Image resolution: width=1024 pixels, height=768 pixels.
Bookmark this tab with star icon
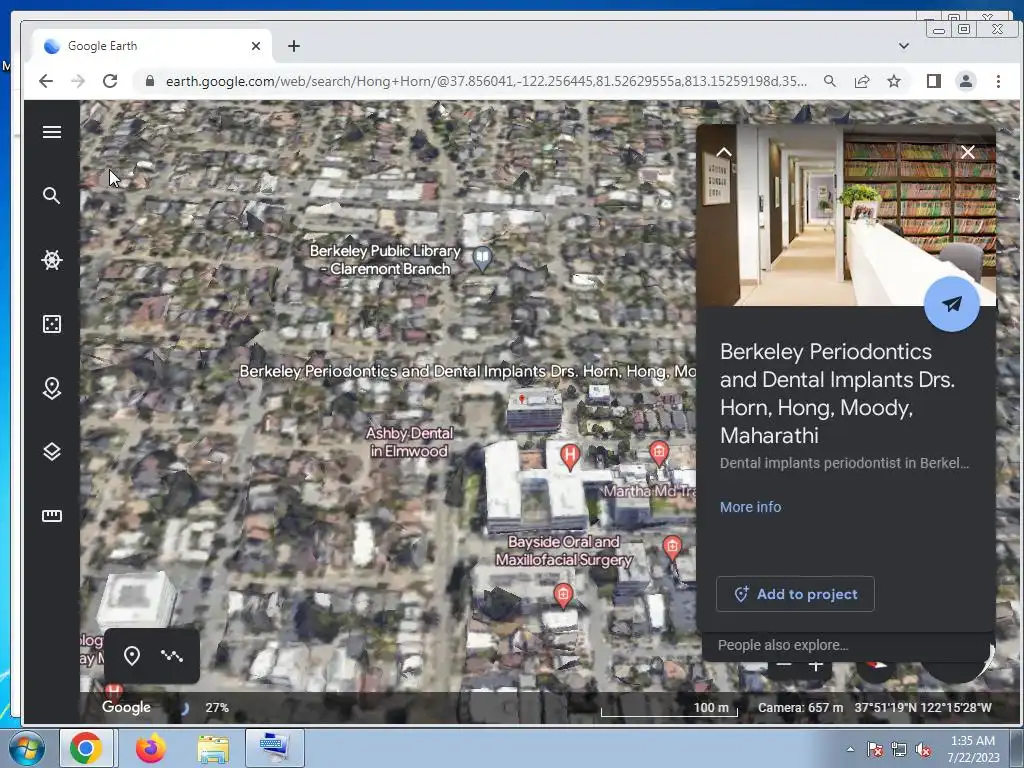894,81
